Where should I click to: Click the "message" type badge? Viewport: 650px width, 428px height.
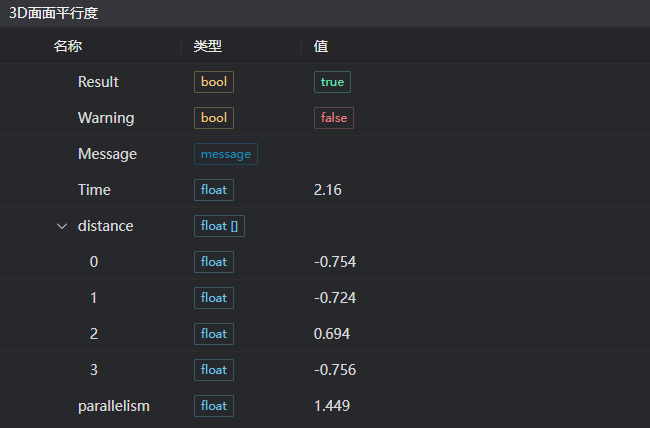pyautogui.click(x=226, y=154)
